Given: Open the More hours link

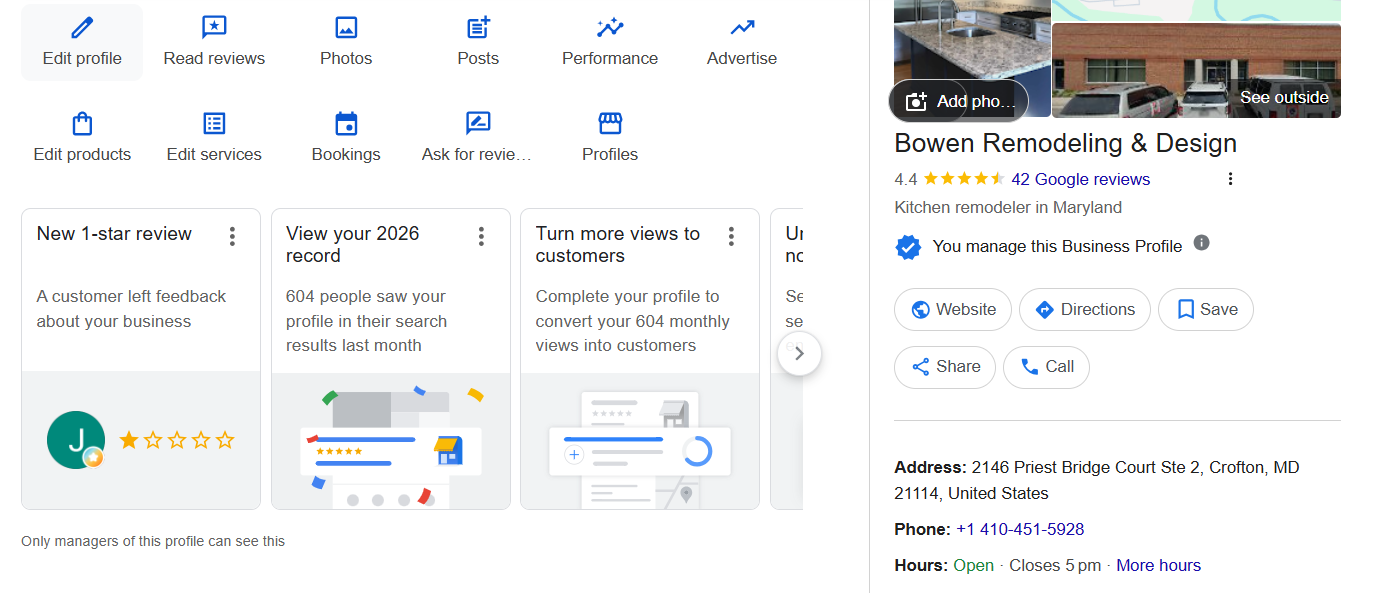Looking at the screenshot, I should [x=1158, y=565].
